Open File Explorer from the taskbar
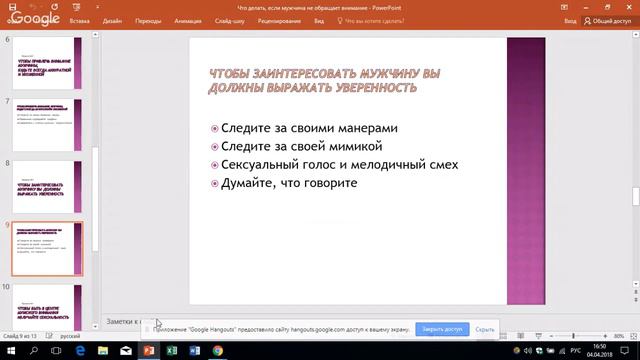 (x=103, y=351)
